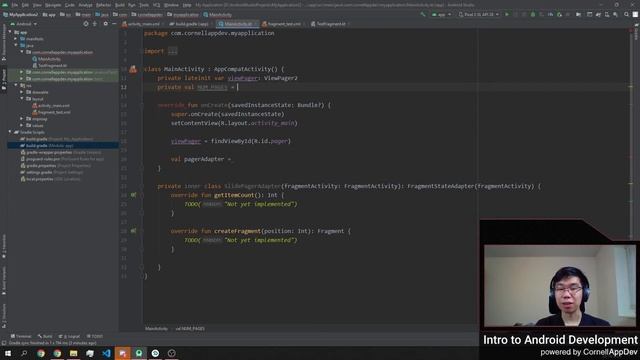640x360 pixels.
Task: Expand the values folder
Action: click(22, 125)
